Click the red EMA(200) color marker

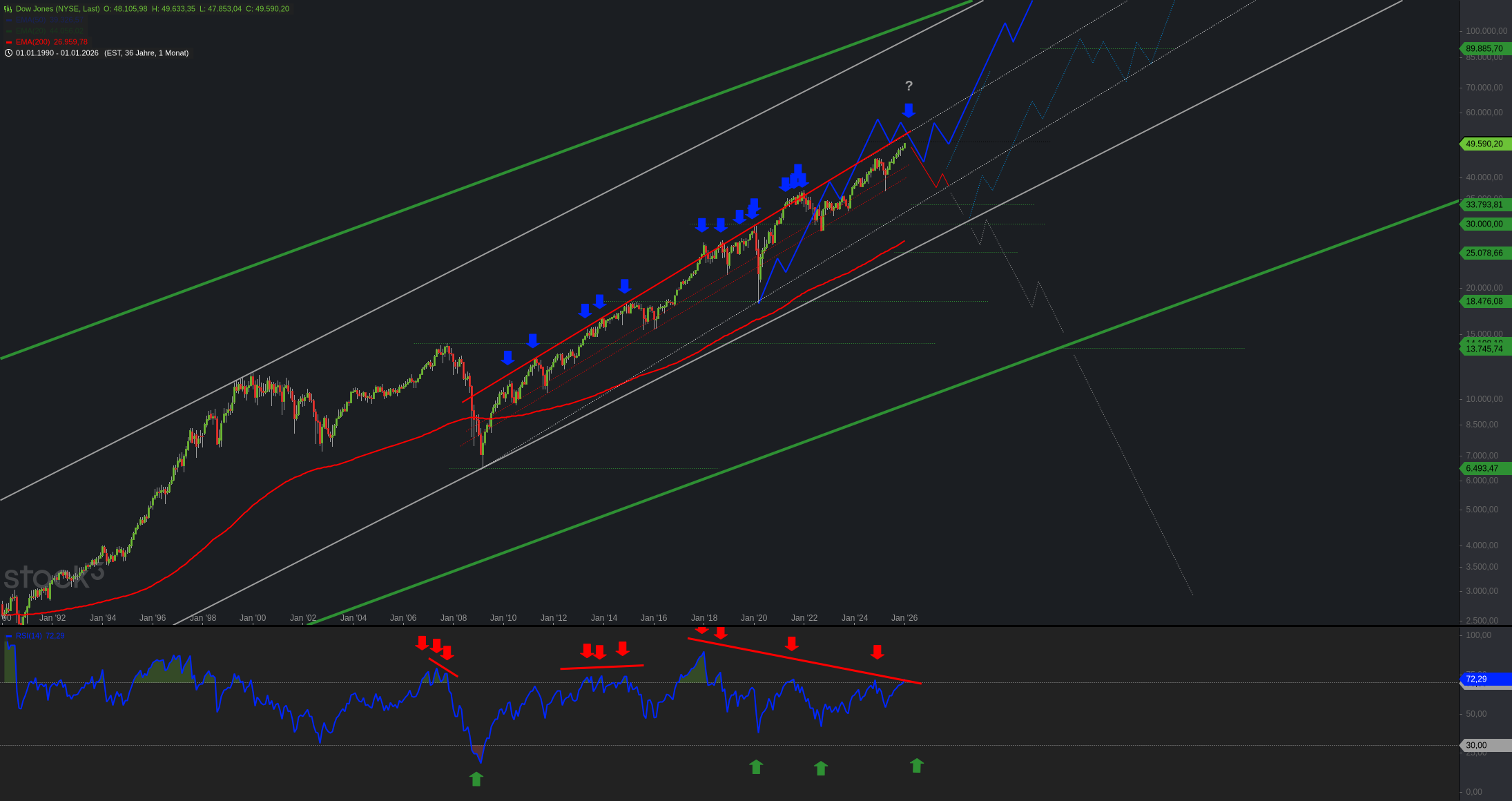[9, 42]
